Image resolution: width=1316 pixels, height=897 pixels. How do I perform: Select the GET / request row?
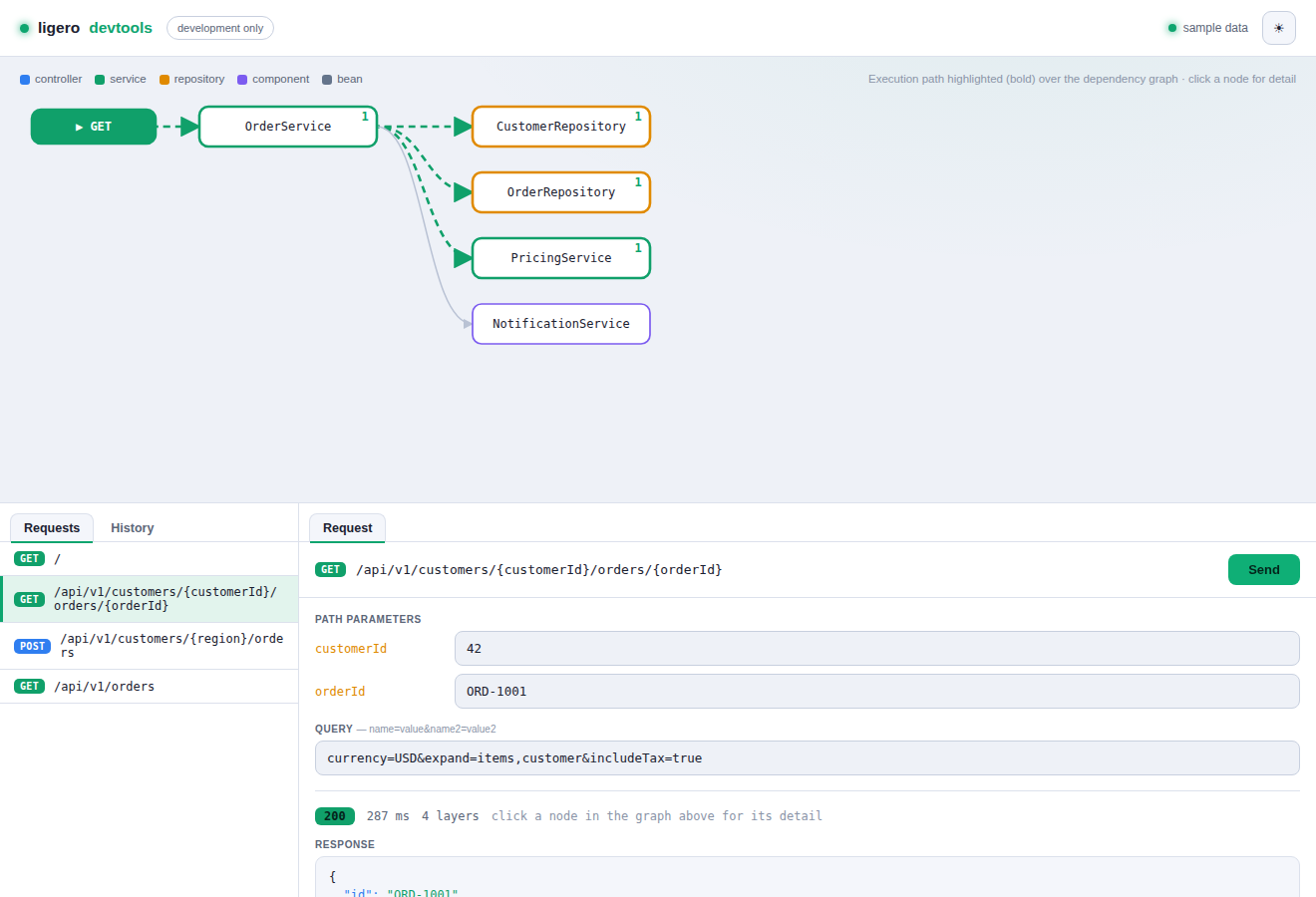coord(150,559)
